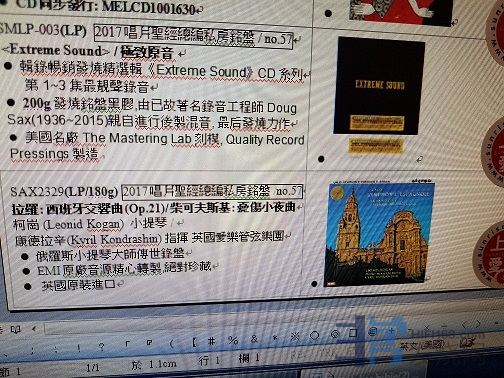Open the reading layout book icon
The height and width of the screenshot is (378, 504).
click(15, 329)
